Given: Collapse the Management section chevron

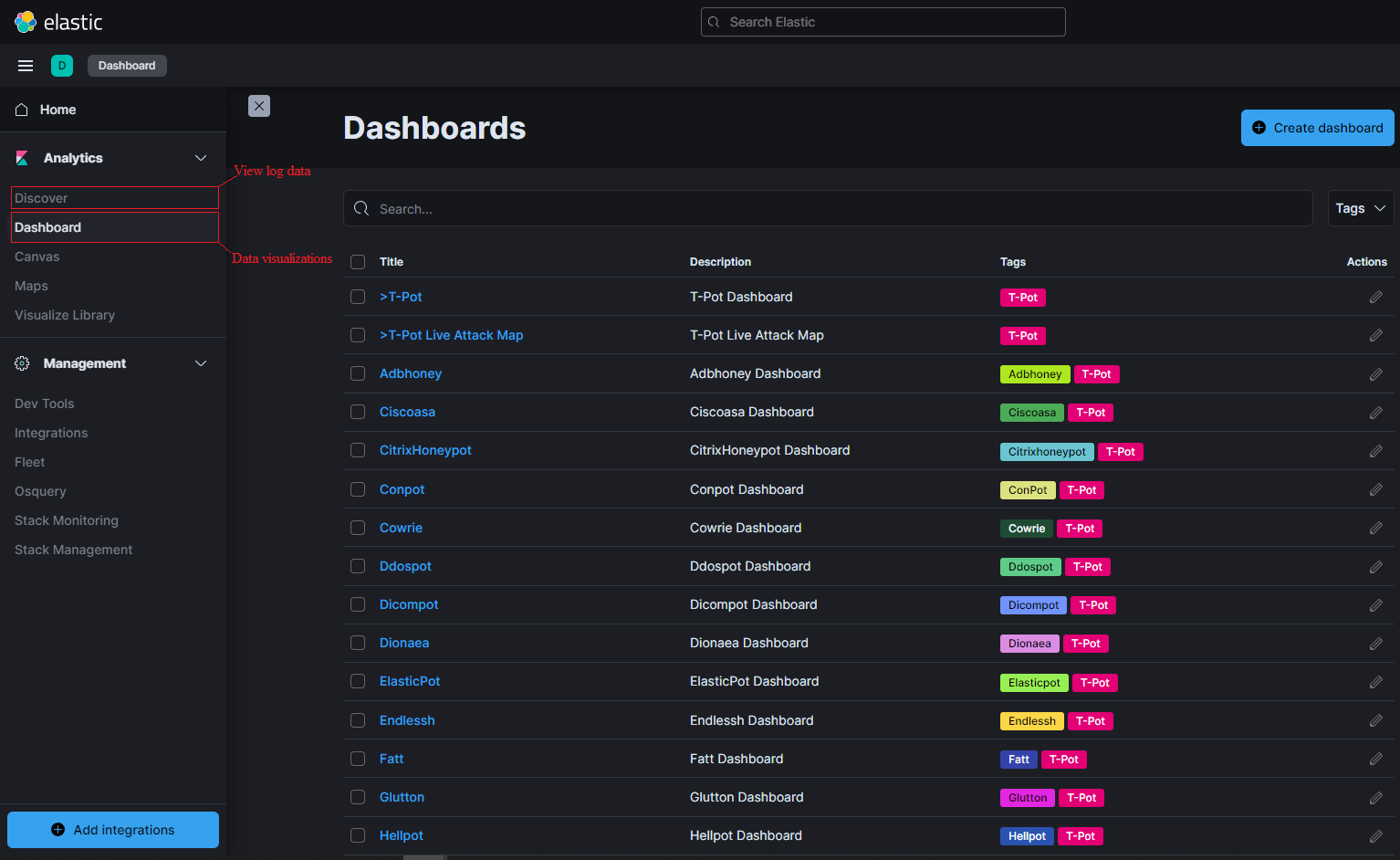Looking at the screenshot, I should pyautogui.click(x=201, y=363).
